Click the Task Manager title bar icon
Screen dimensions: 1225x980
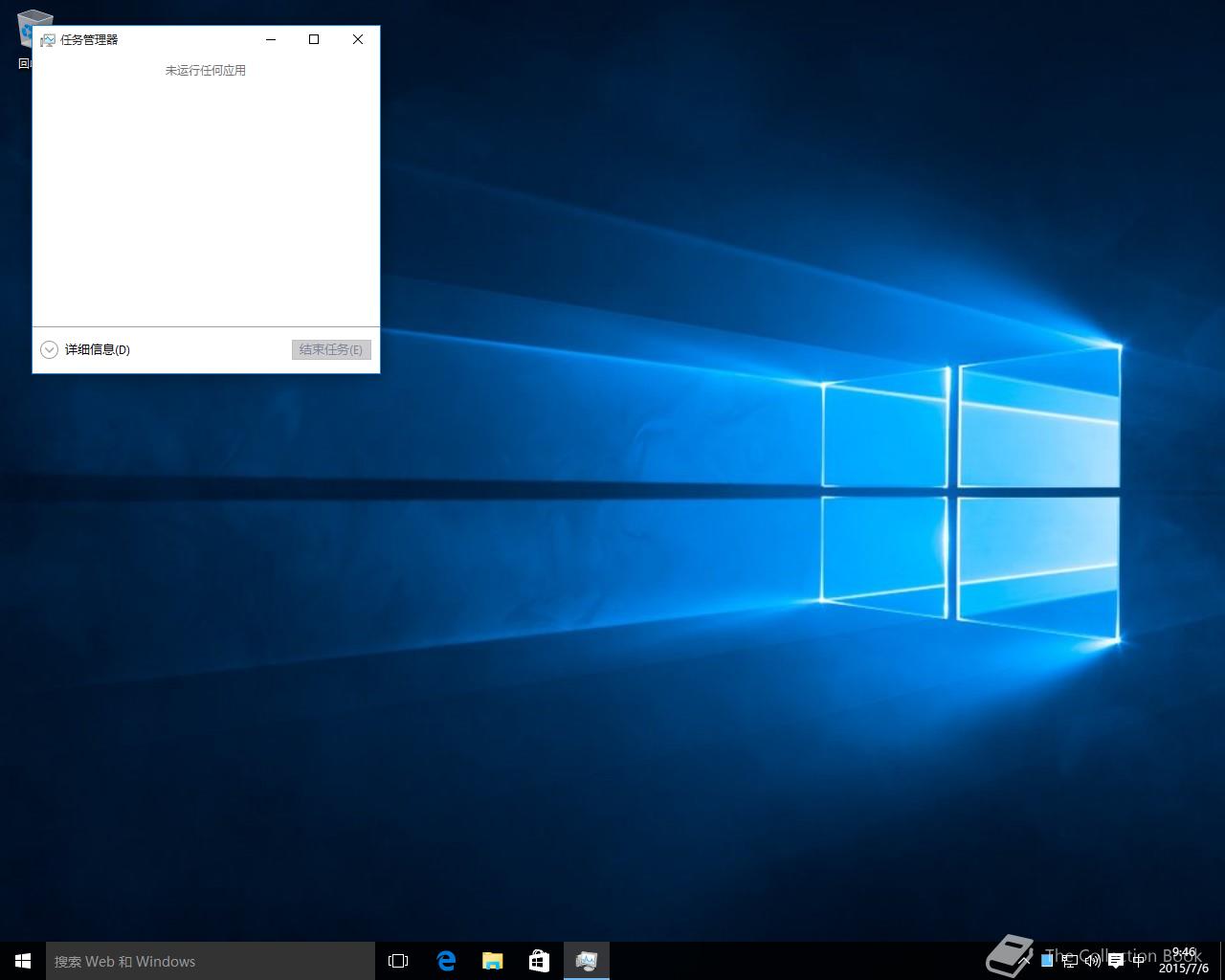pos(47,40)
